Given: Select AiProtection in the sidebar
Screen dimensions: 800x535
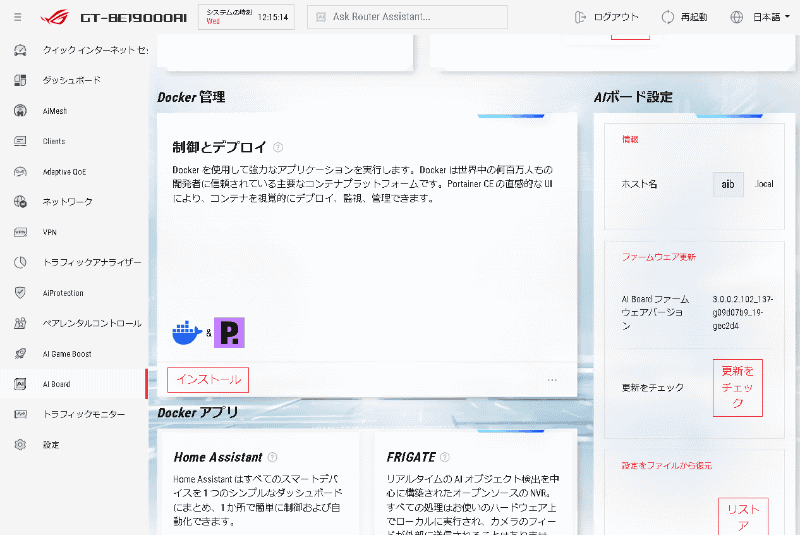Looking at the screenshot, I should point(63,293).
